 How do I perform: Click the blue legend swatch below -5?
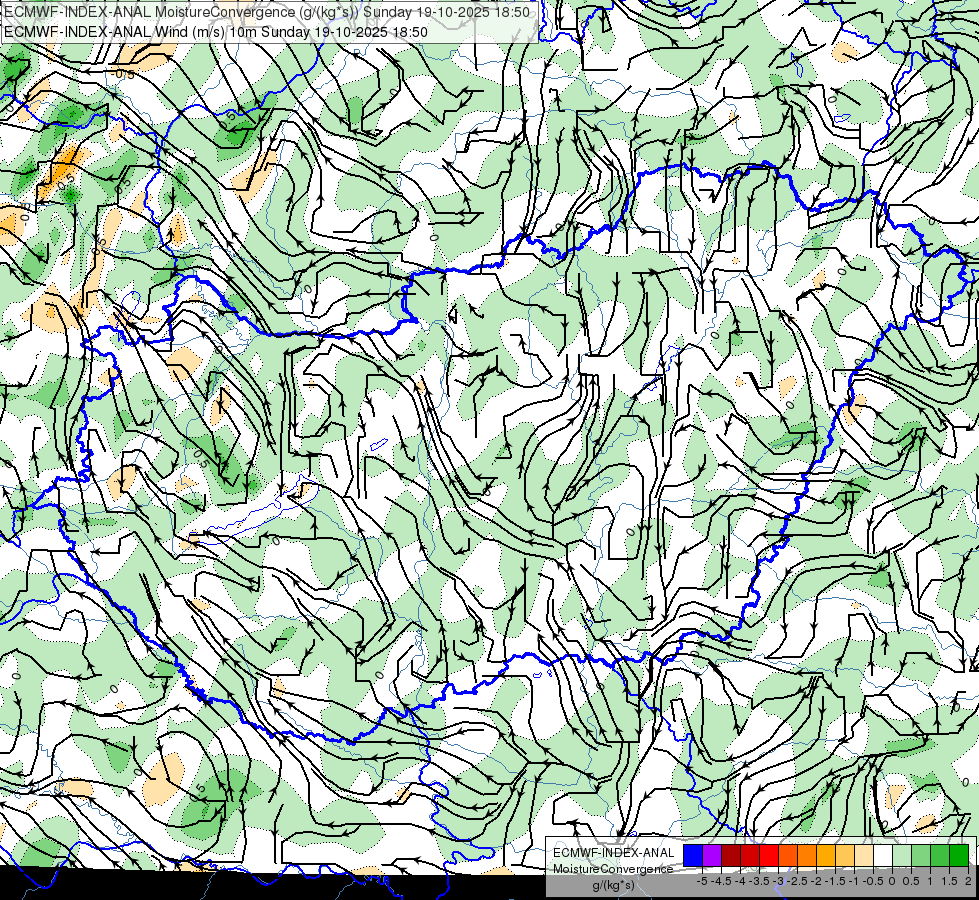click(x=693, y=856)
